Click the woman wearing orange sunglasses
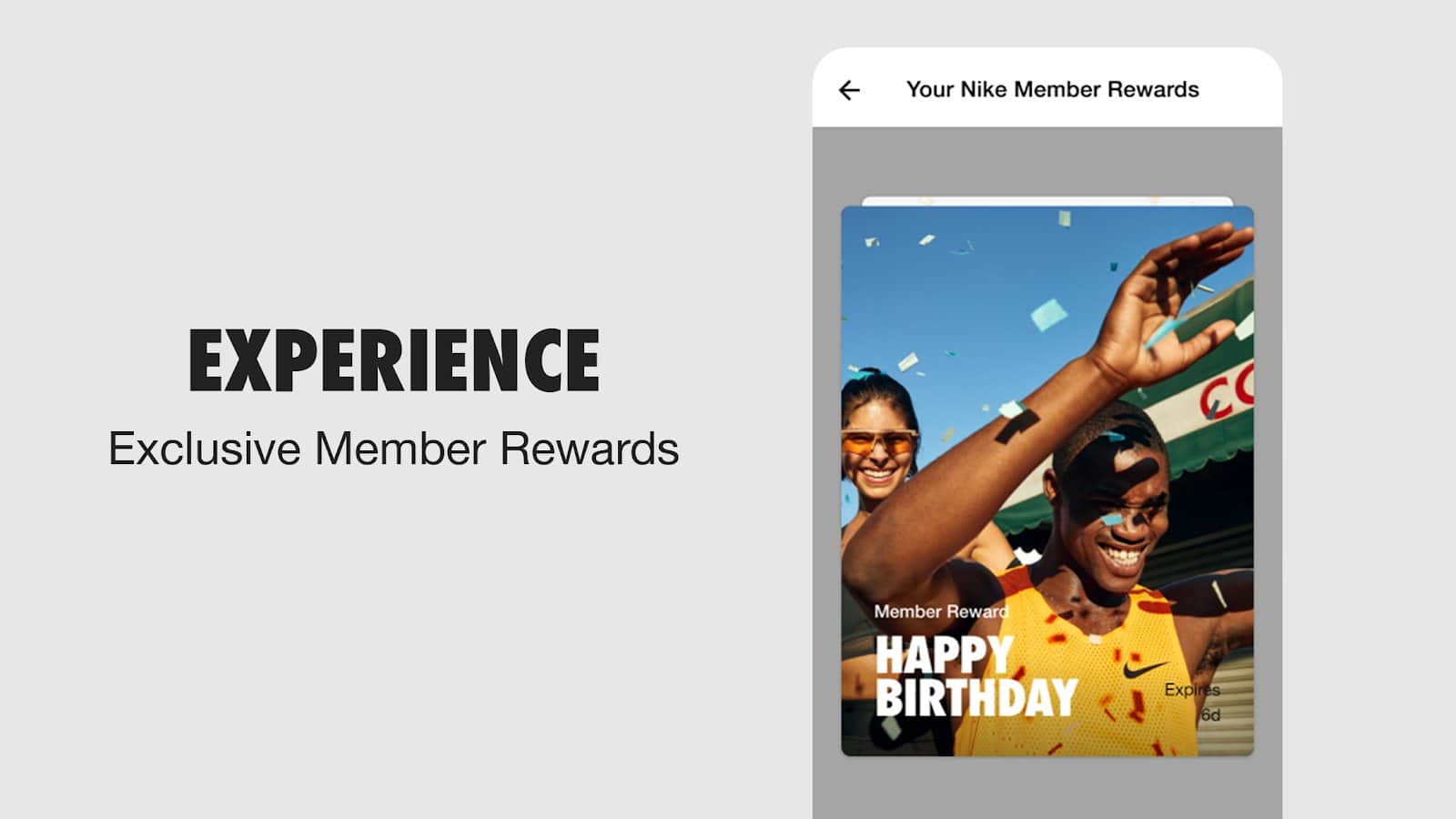Image resolution: width=1456 pixels, height=819 pixels. pyautogui.click(x=878, y=446)
